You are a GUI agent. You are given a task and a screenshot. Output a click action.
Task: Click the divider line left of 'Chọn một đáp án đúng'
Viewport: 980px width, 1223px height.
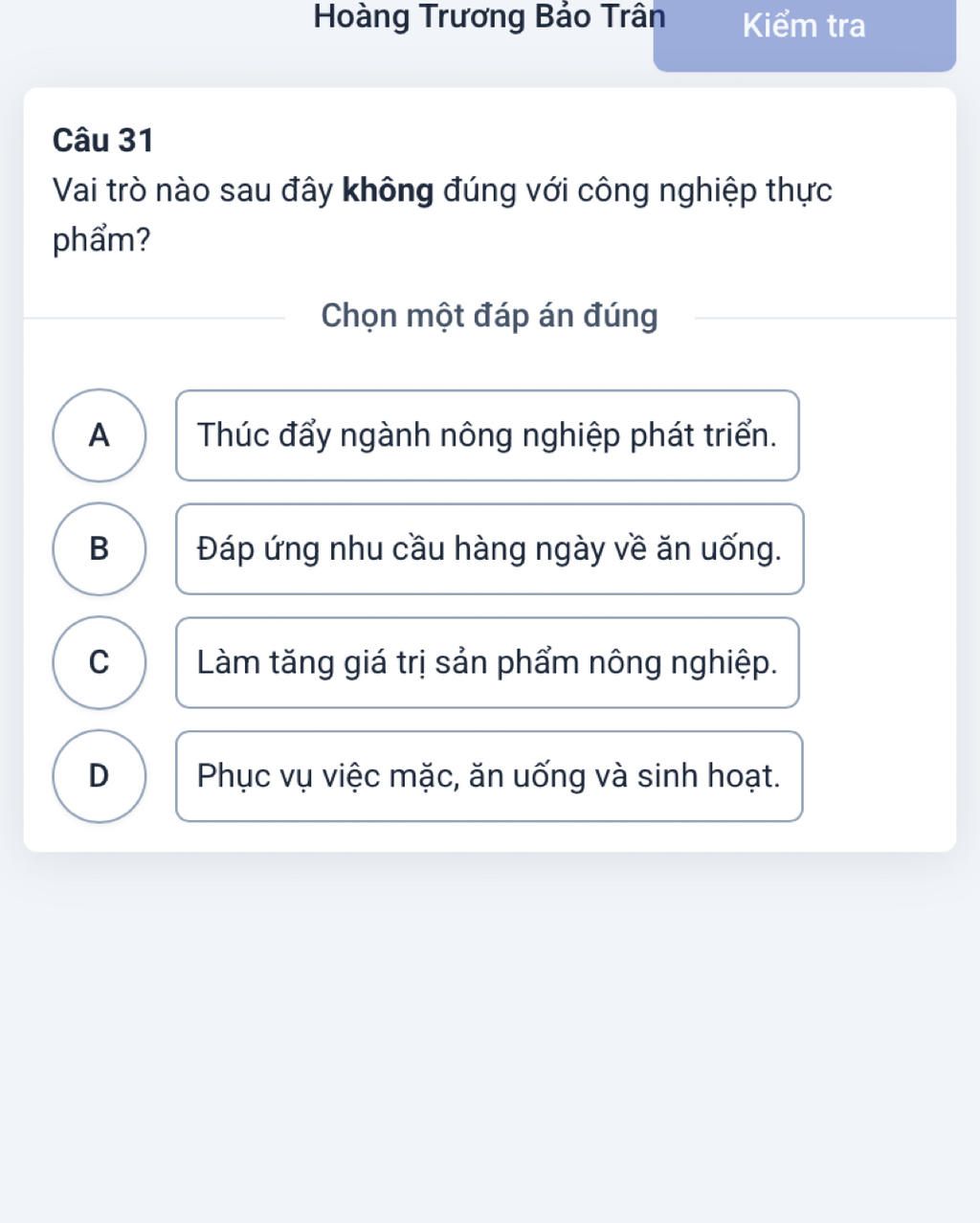153,318
